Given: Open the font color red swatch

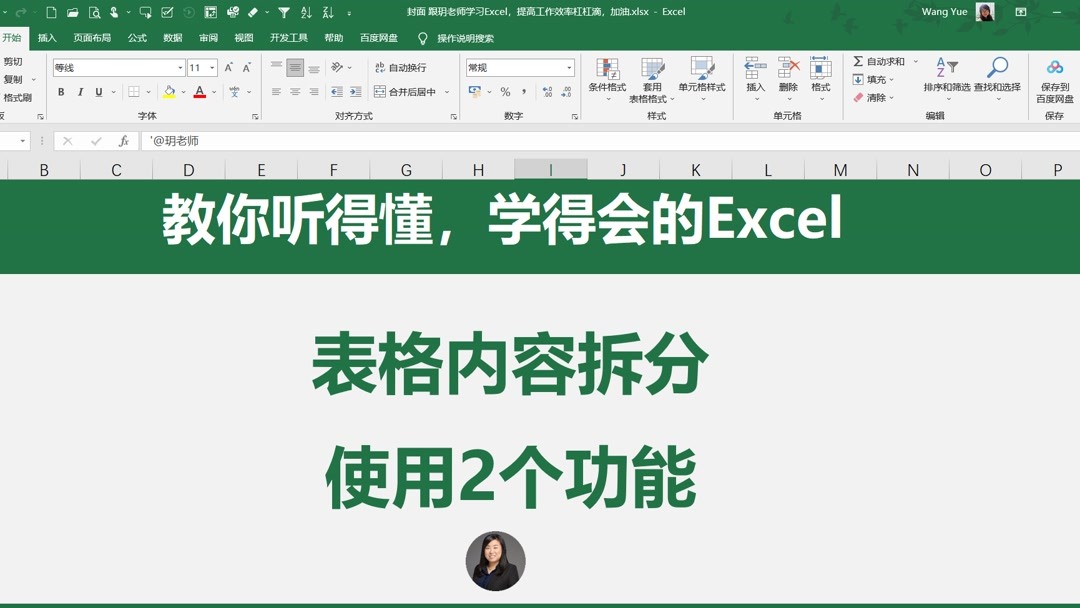Looking at the screenshot, I should click(200, 93).
